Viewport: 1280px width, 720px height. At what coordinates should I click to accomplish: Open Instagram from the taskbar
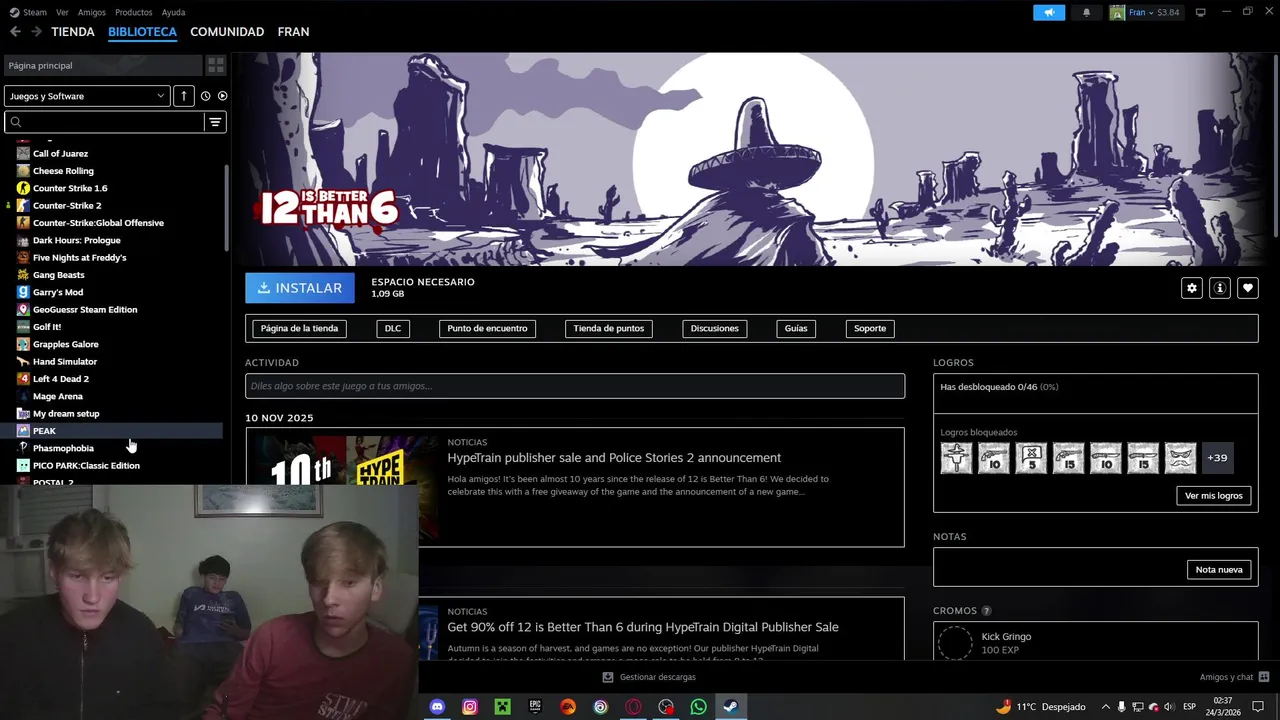pos(470,707)
